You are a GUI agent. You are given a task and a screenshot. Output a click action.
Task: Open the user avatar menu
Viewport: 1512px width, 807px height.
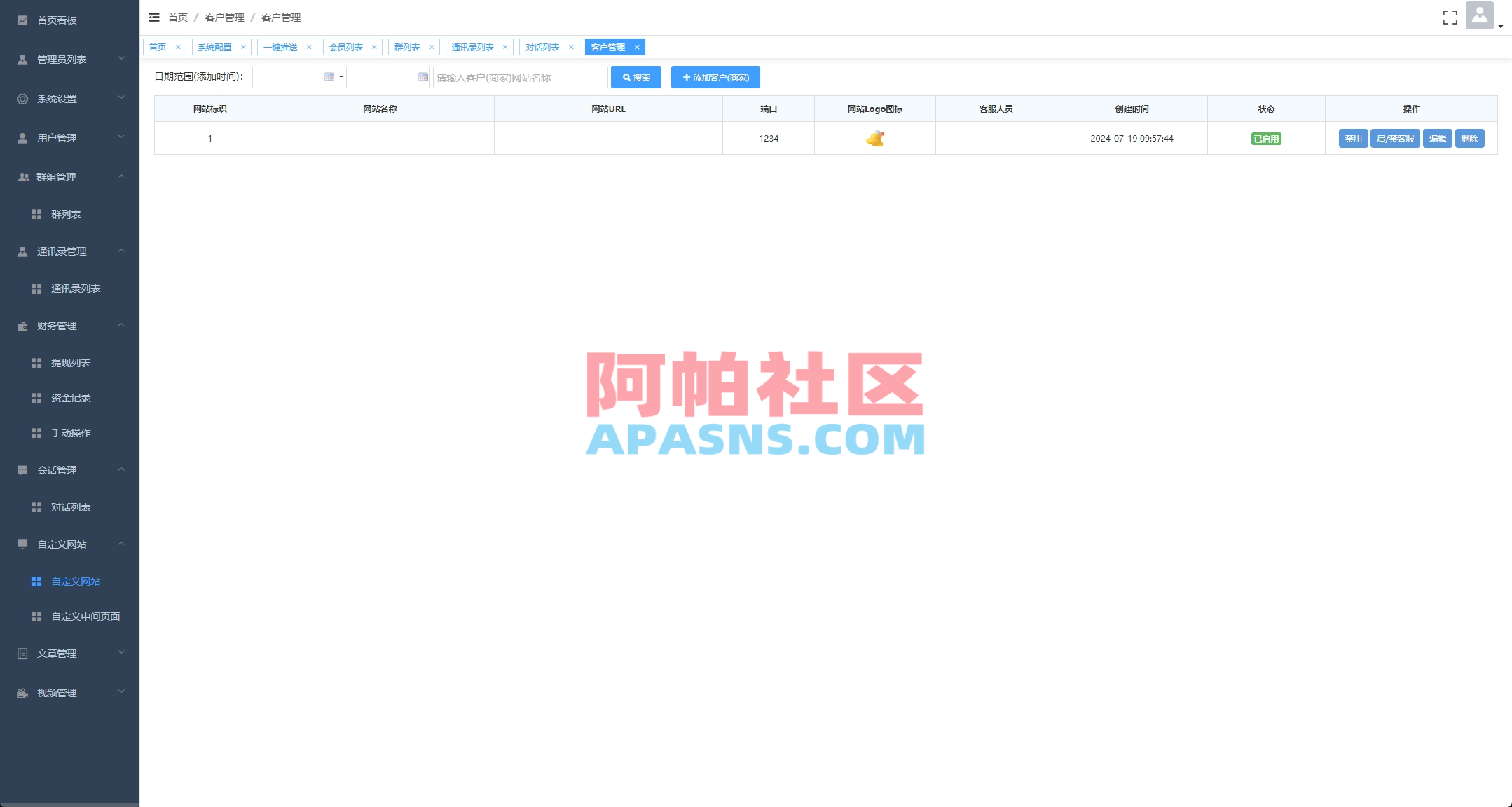pos(1479,17)
